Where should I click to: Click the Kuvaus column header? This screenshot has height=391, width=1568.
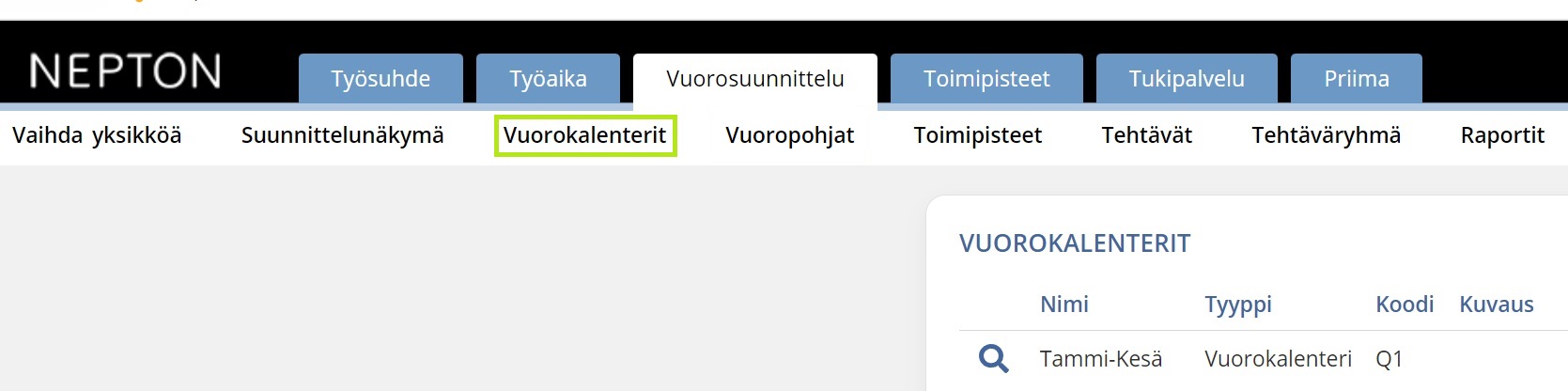click(1496, 305)
